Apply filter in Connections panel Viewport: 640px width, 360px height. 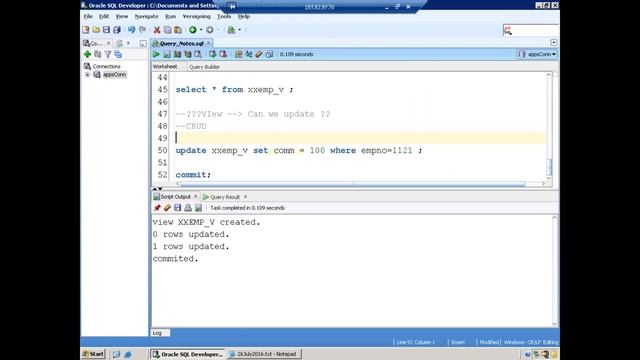[108, 54]
